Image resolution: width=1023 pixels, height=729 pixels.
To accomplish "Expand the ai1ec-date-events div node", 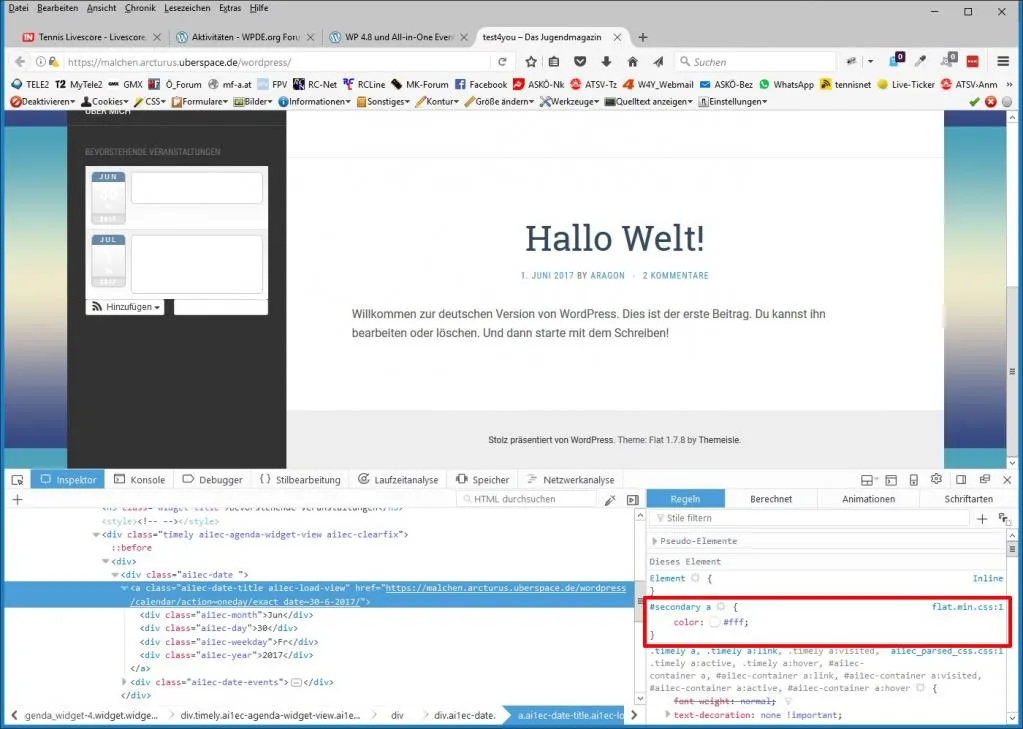I will 125,682.
